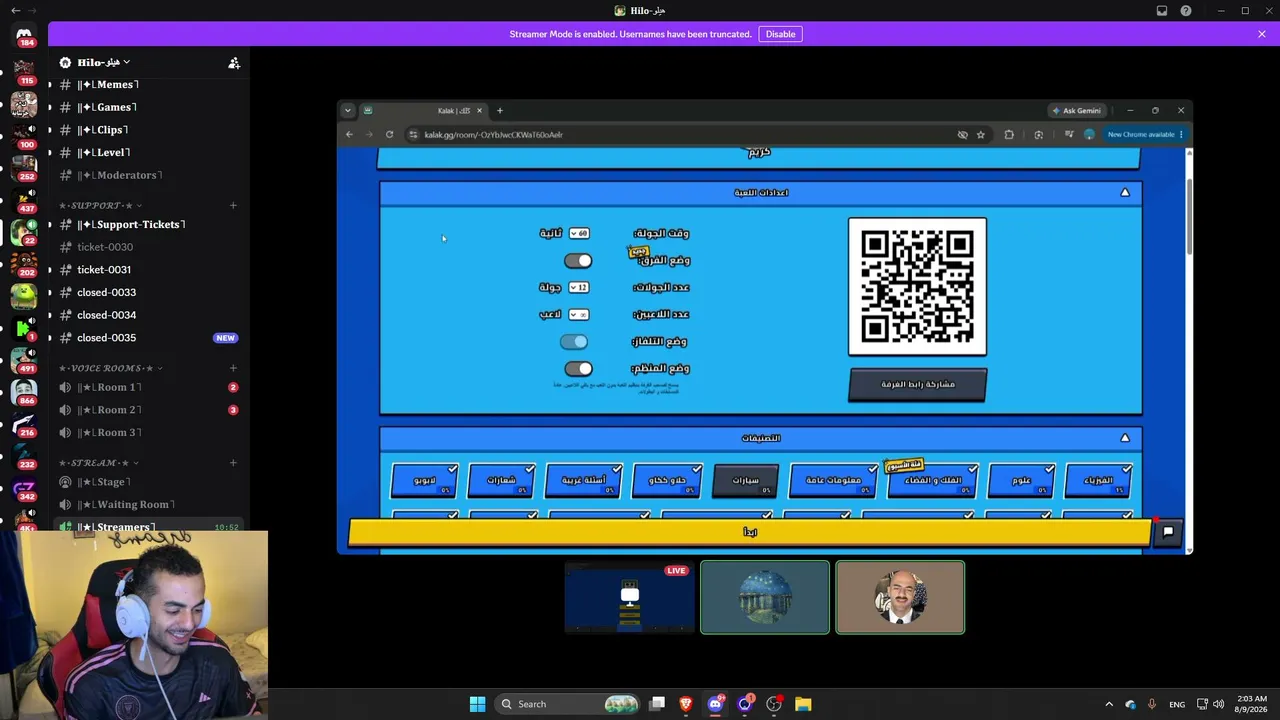Image resolution: width=1280 pixels, height=720 pixels.
Task: Disable Streamer Mode from the banner
Action: pos(780,34)
